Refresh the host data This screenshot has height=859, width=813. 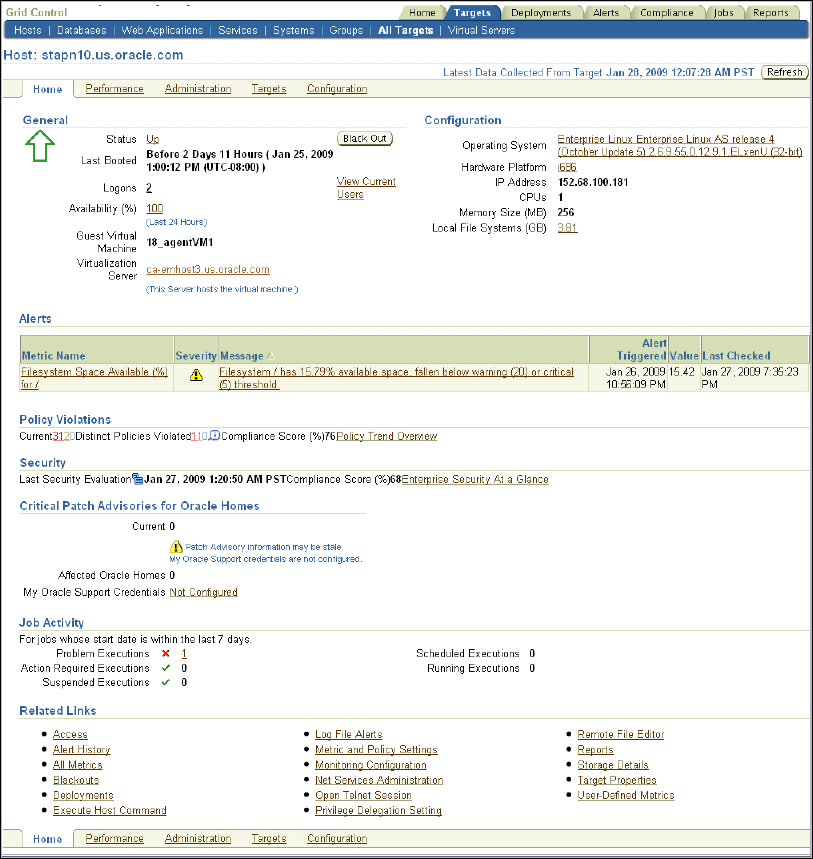point(785,72)
